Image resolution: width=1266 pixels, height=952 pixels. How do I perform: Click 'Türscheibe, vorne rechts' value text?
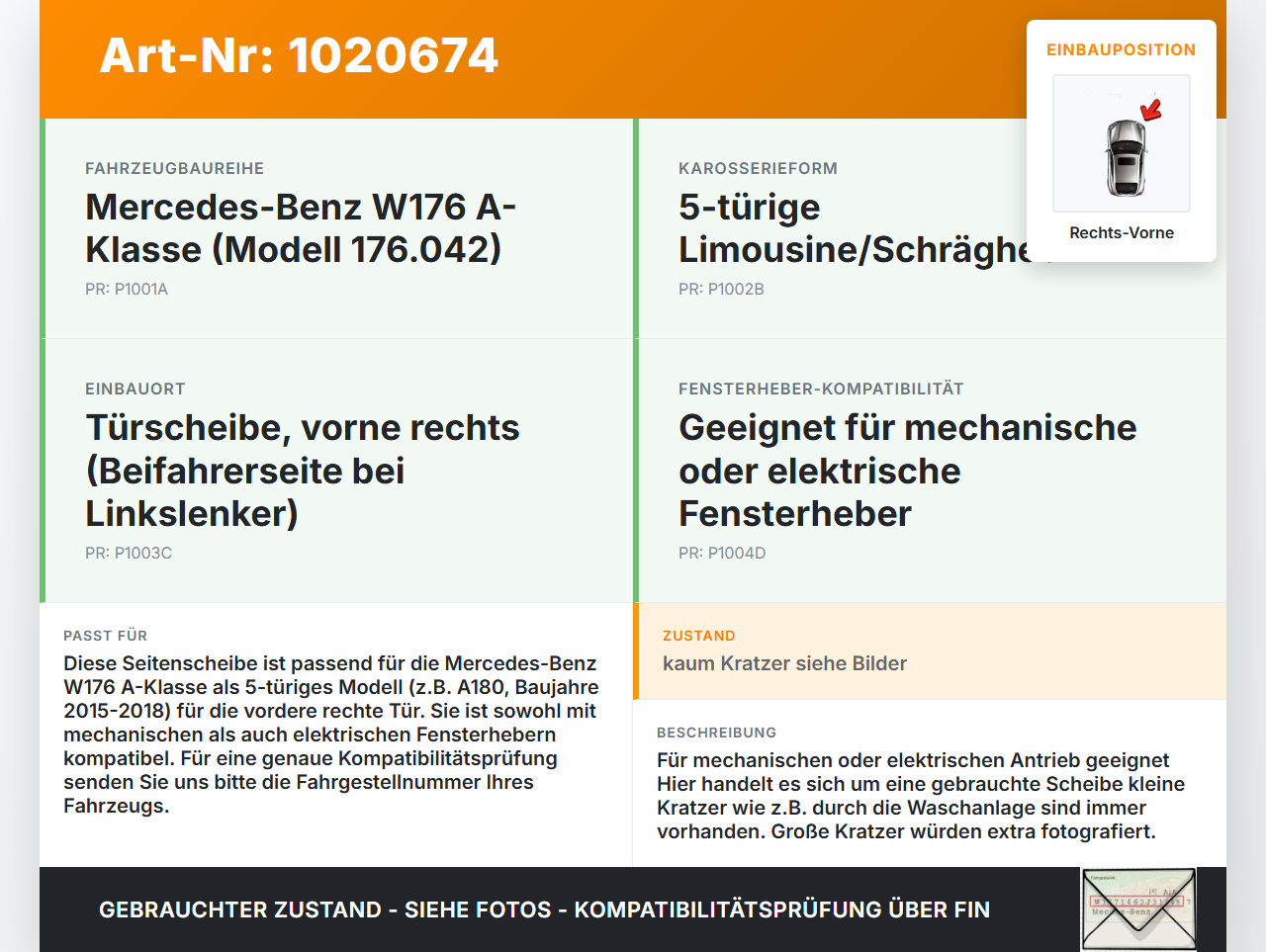click(x=303, y=470)
